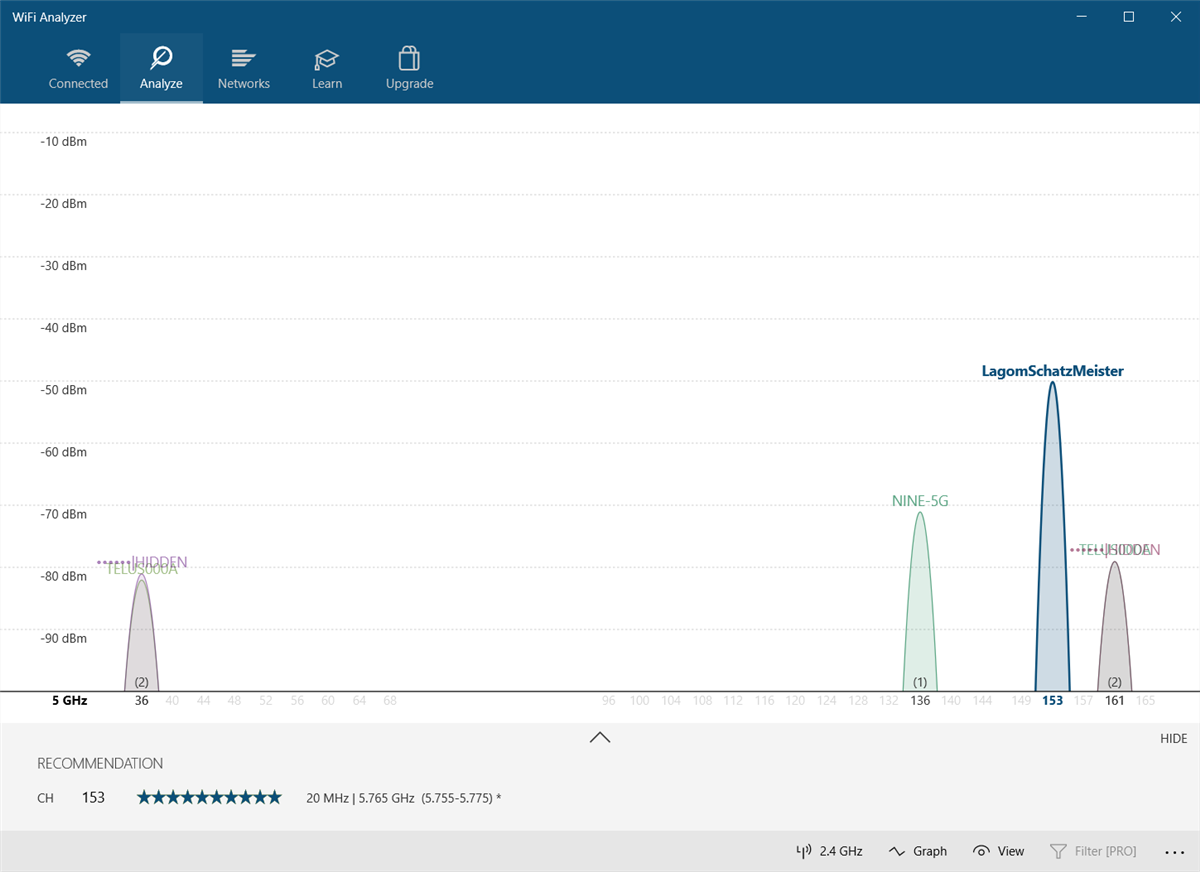
Task: Toggle the View visualization setting
Action: coord(998,851)
